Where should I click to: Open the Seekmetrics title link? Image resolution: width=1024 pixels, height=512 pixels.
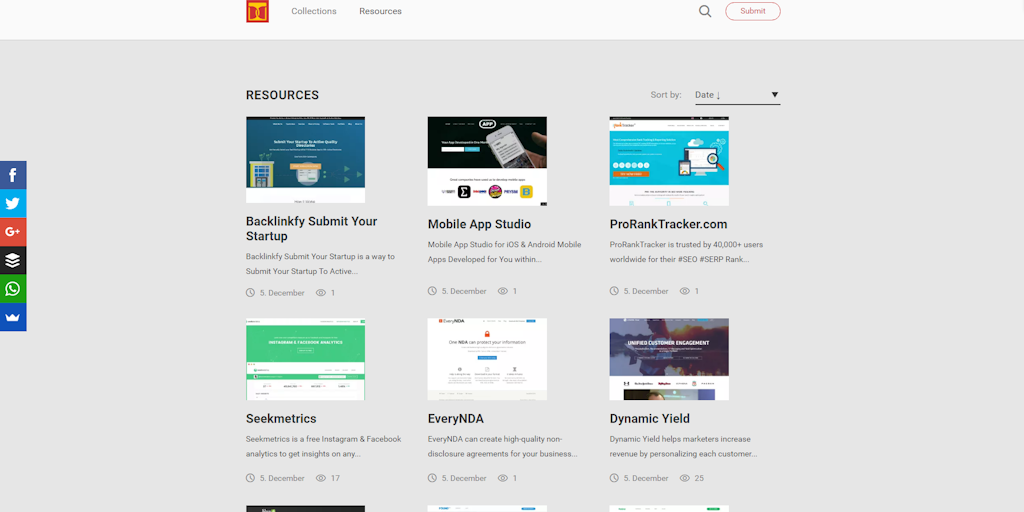pos(281,419)
